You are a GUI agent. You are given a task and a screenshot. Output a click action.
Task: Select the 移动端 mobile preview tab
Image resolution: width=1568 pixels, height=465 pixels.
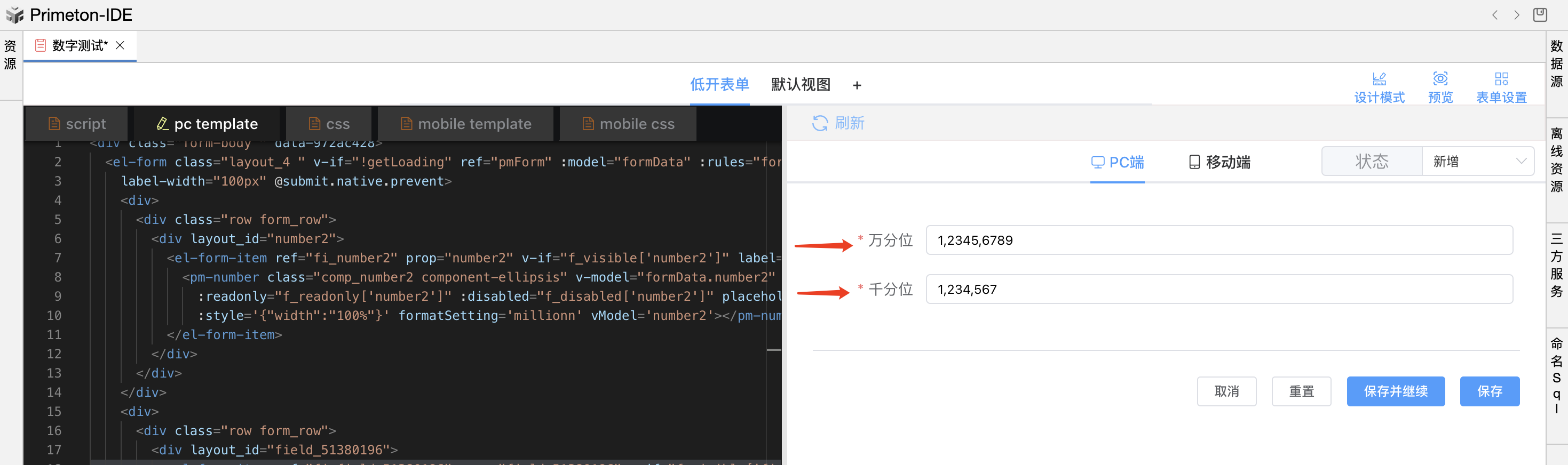coord(1219,162)
